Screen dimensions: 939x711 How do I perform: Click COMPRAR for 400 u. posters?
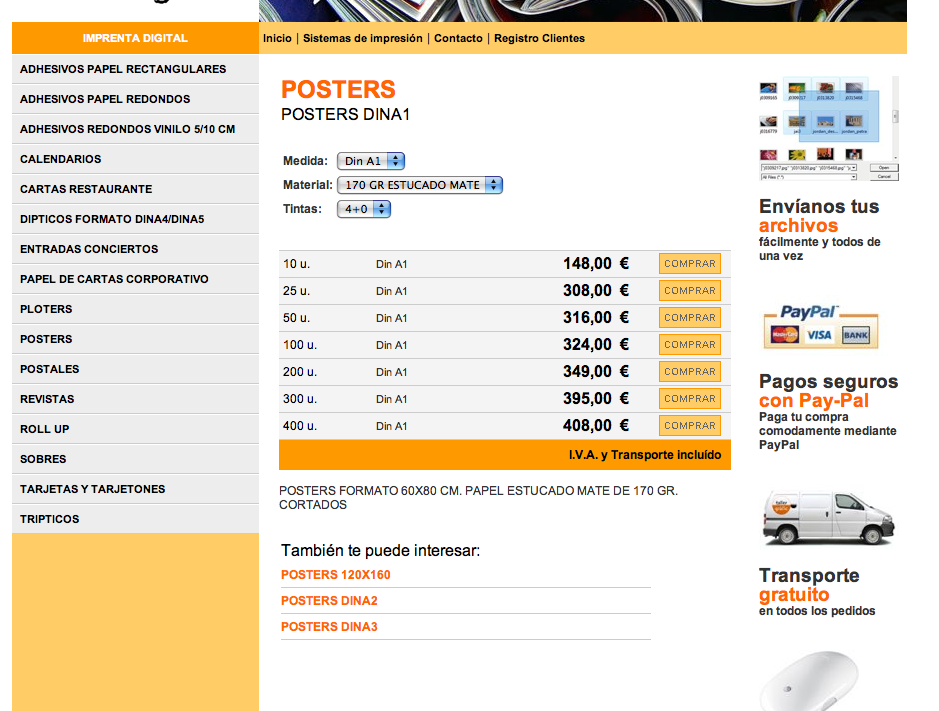689,425
